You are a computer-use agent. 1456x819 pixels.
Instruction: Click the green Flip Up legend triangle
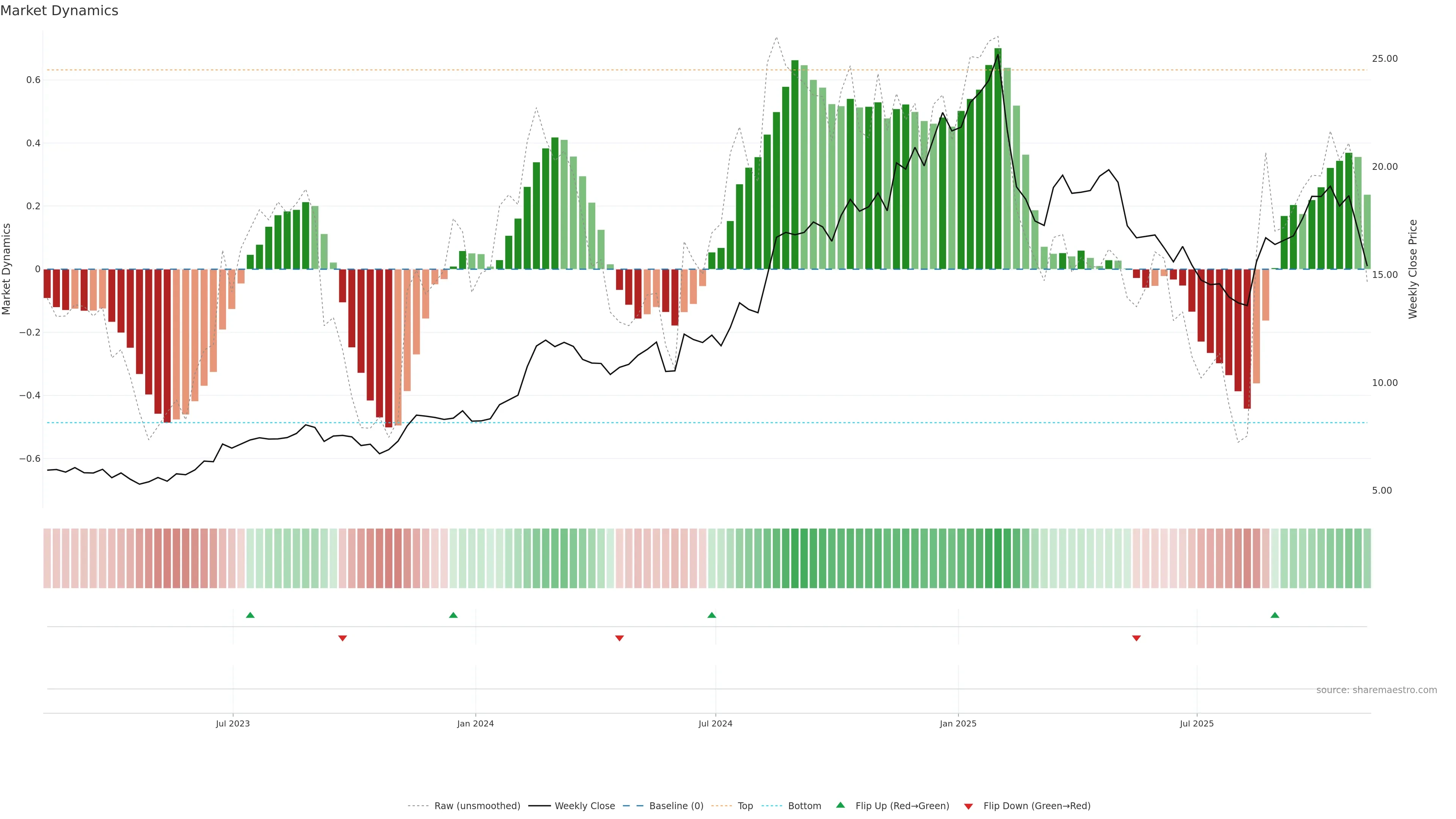(x=841, y=805)
